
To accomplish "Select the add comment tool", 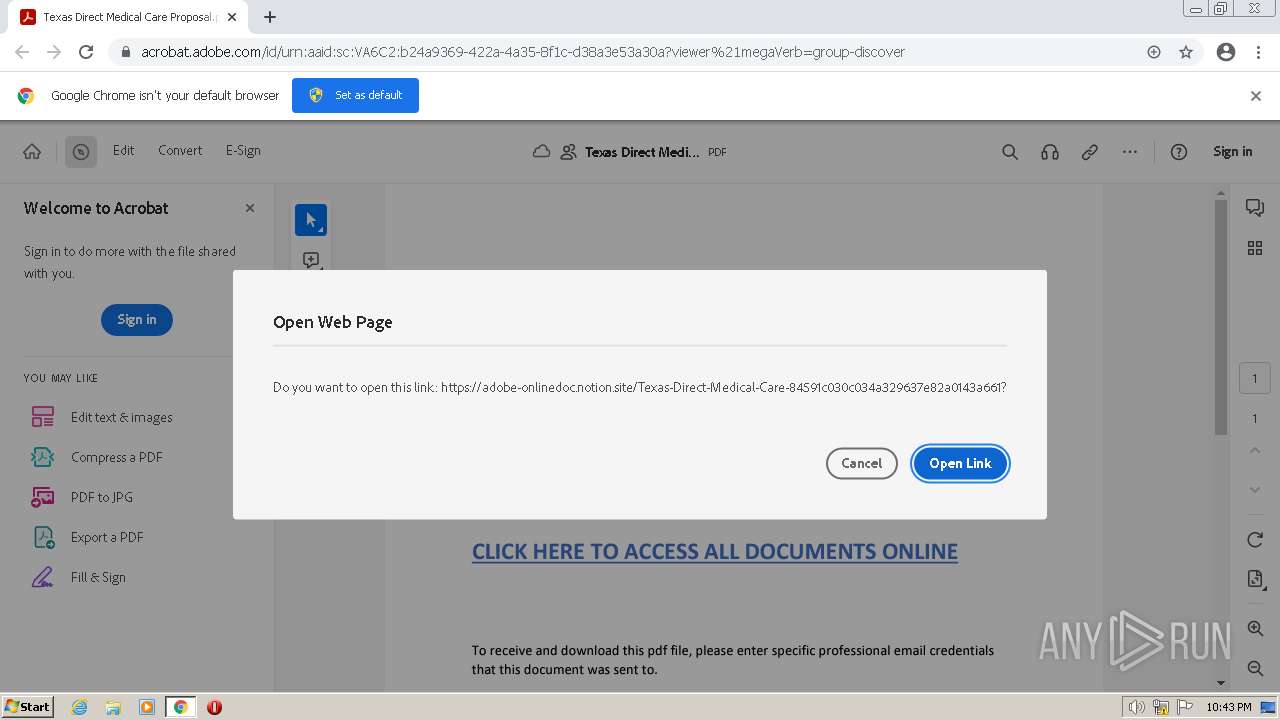I will (x=311, y=260).
